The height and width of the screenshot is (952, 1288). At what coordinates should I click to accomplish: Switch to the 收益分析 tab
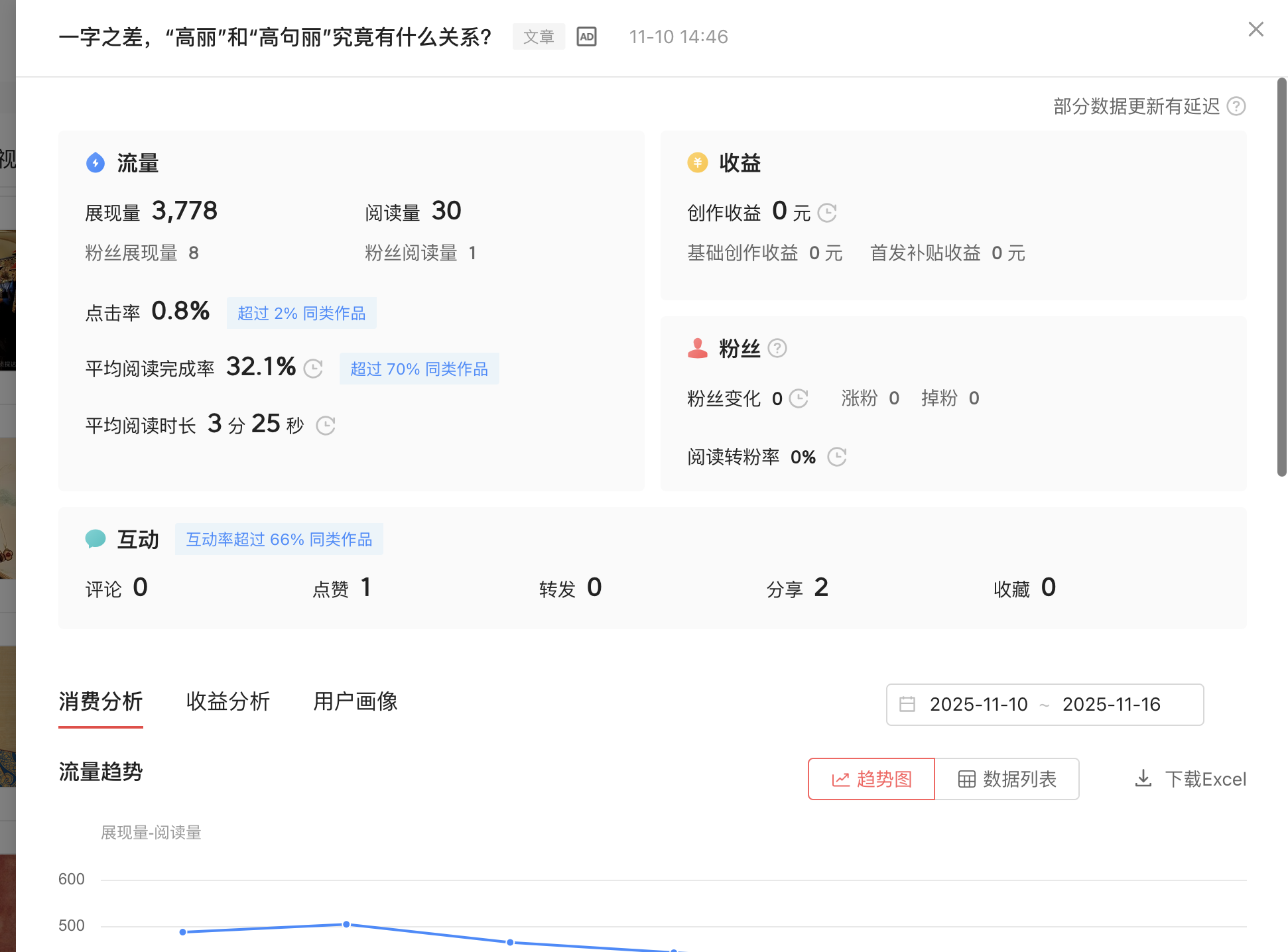tap(228, 701)
